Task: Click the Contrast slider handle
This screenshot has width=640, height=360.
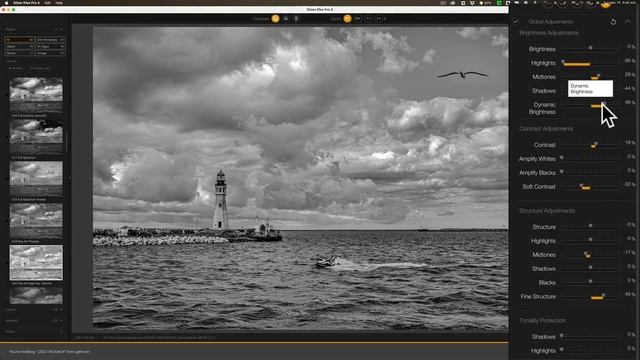Action: (596, 144)
